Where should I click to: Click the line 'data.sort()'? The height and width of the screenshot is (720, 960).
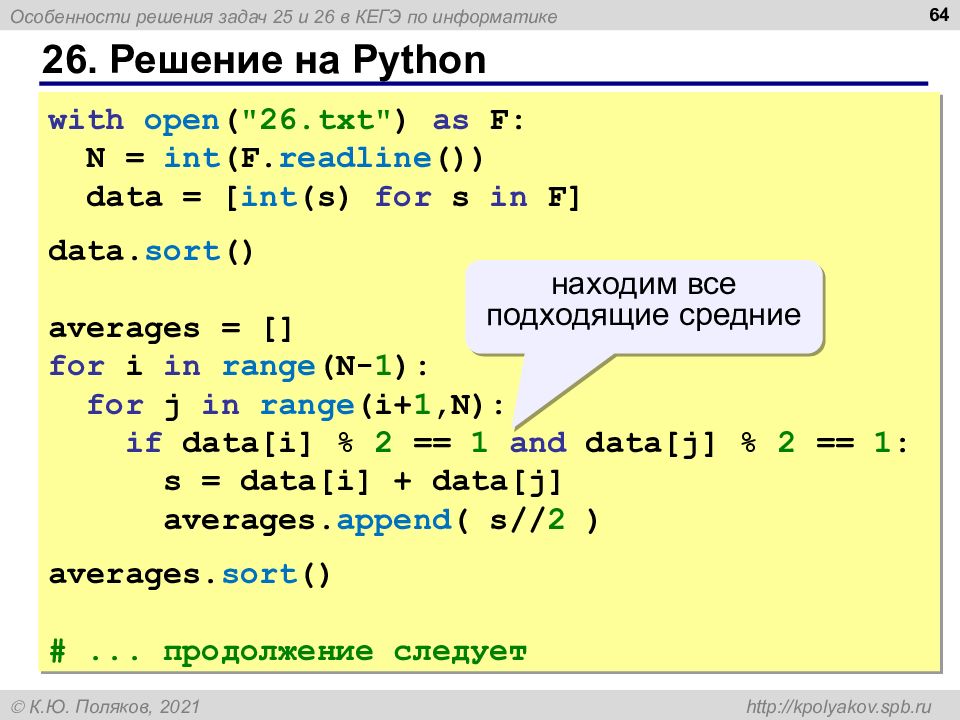pos(151,252)
